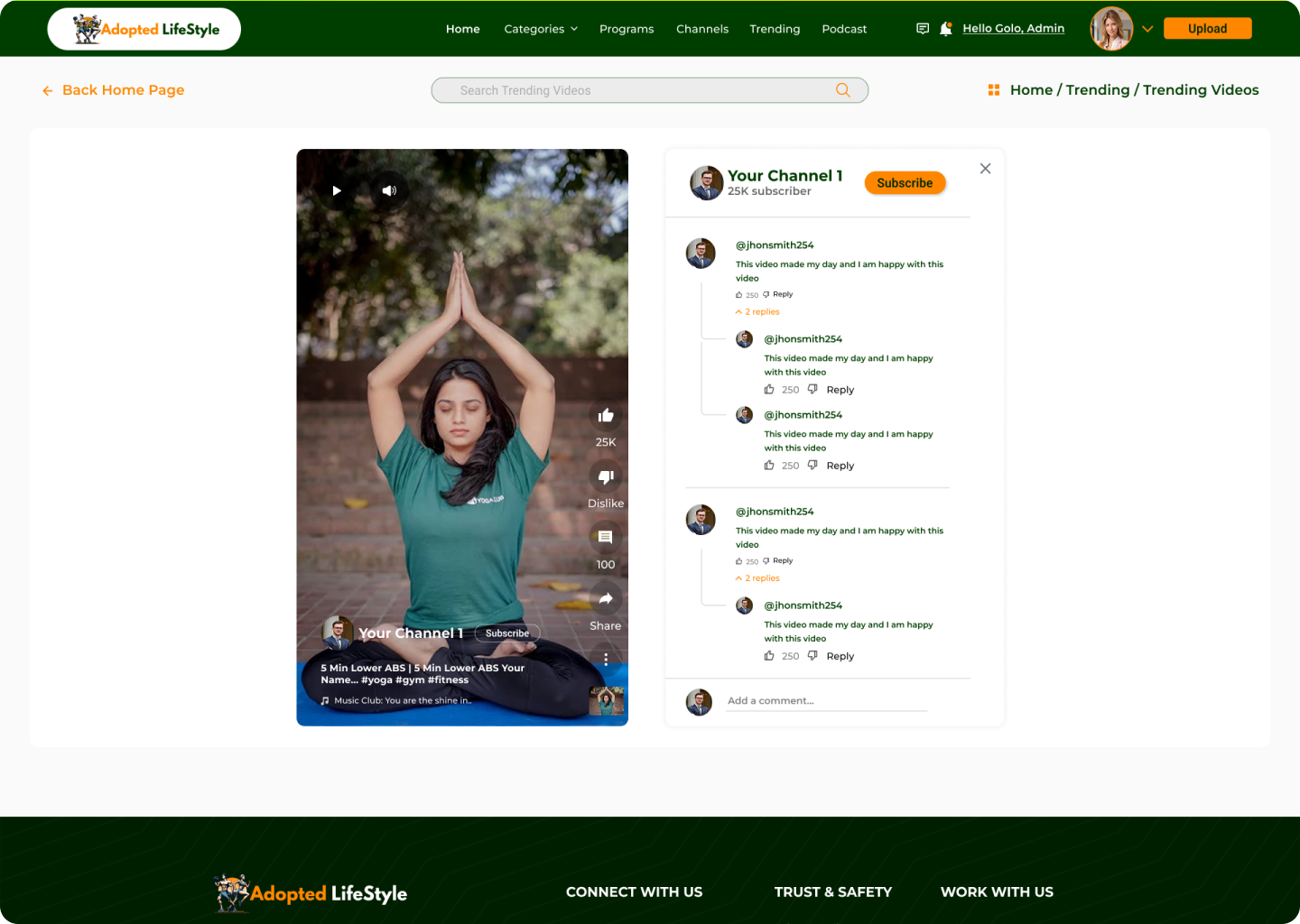Open the Trending menu item
1300x924 pixels.
tap(775, 29)
